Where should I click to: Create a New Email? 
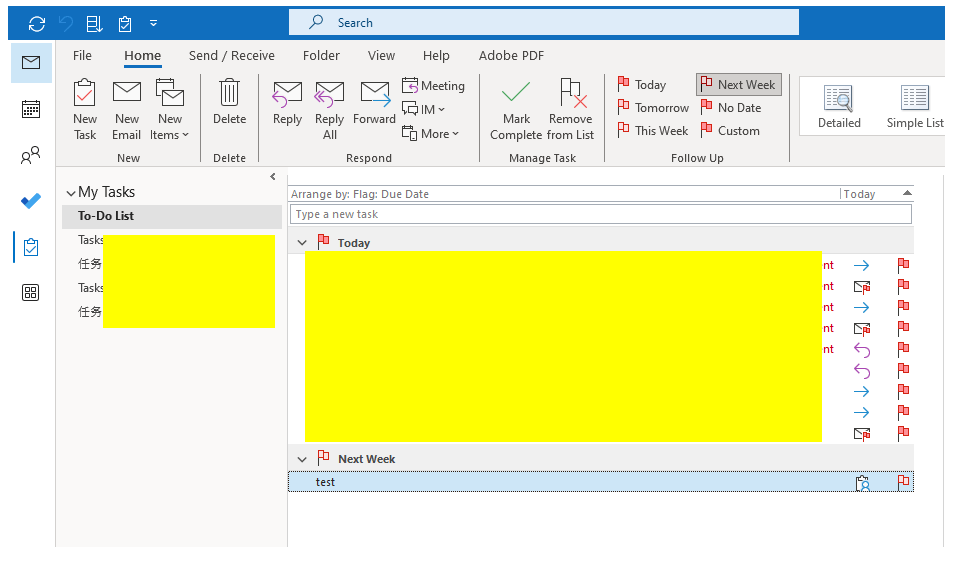(x=127, y=110)
